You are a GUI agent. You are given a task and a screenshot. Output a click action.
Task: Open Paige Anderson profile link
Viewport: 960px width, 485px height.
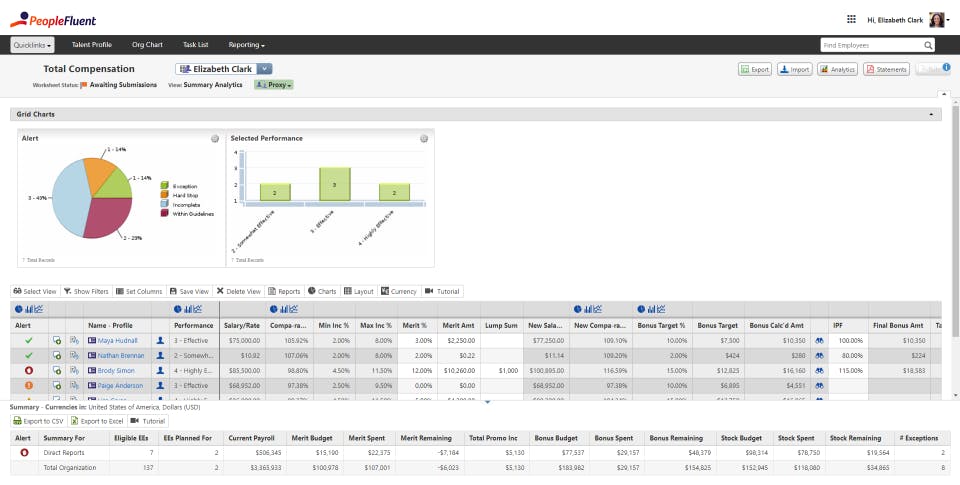[x=120, y=386]
